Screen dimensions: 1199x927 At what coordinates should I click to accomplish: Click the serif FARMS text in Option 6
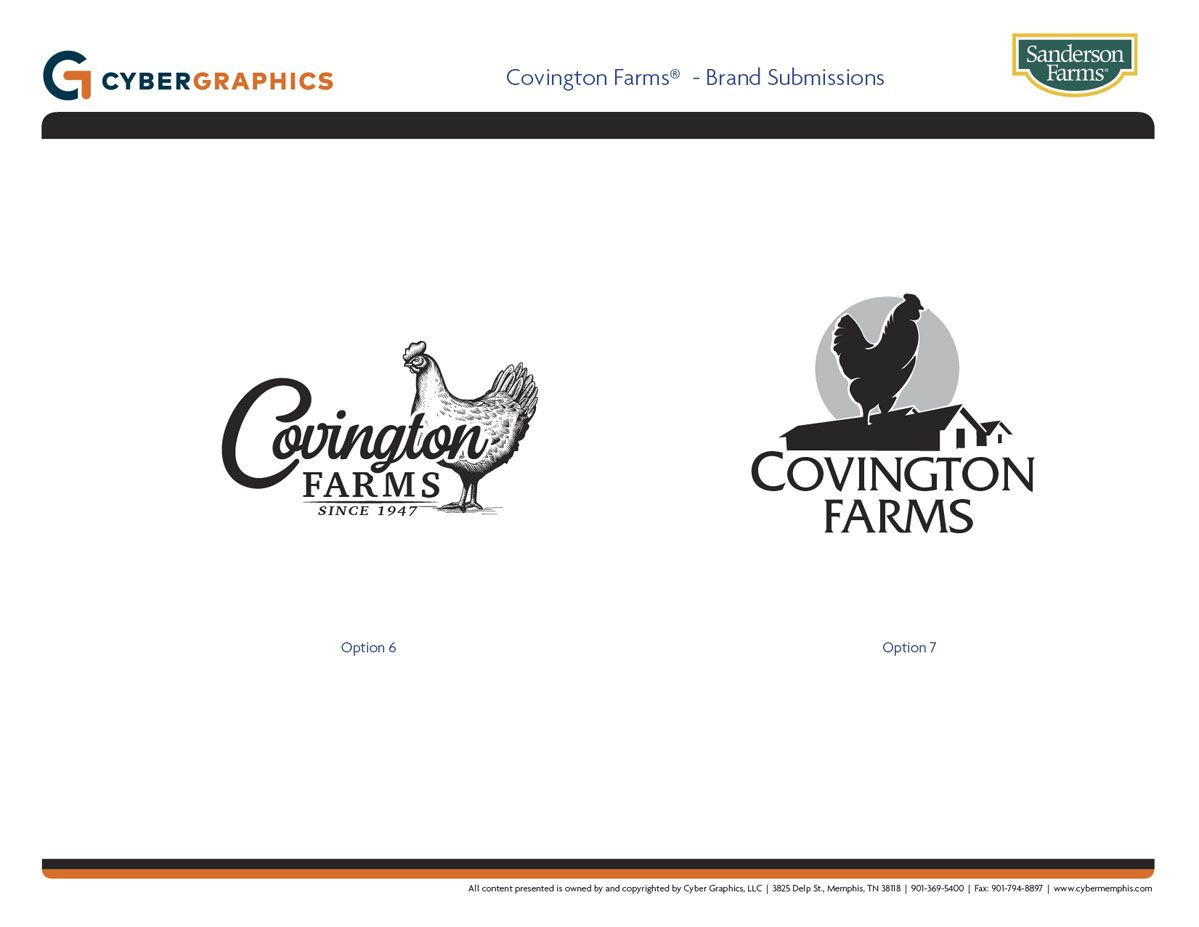[371, 486]
